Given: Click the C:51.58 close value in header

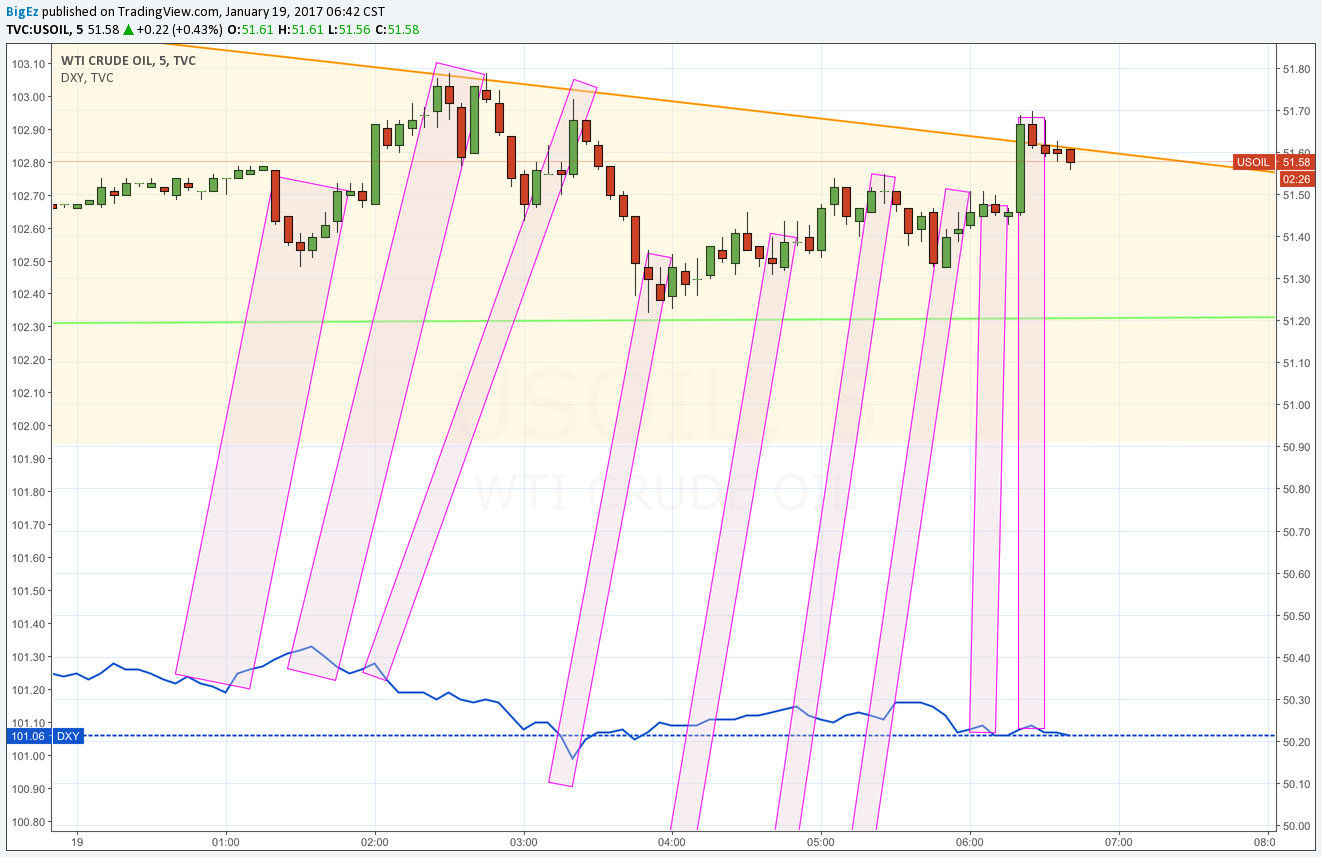Looking at the screenshot, I should pos(397,29).
